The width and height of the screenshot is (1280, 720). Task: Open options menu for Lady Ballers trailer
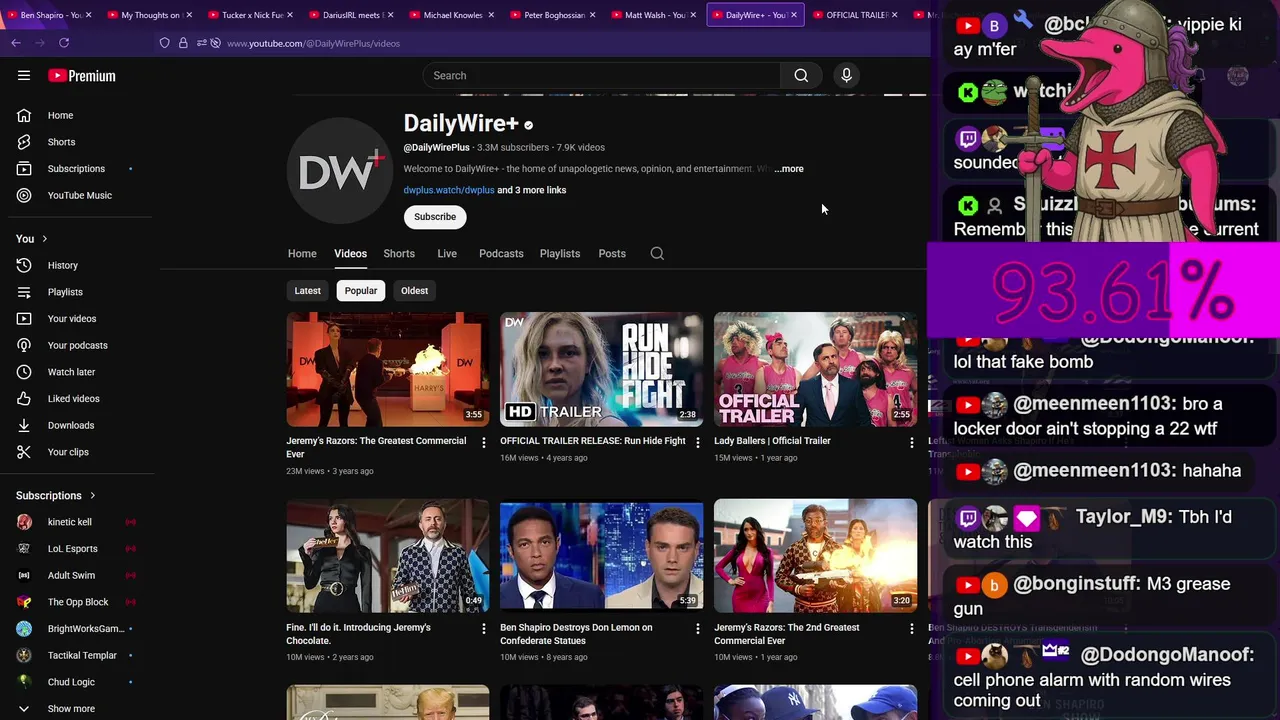(x=911, y=442)
